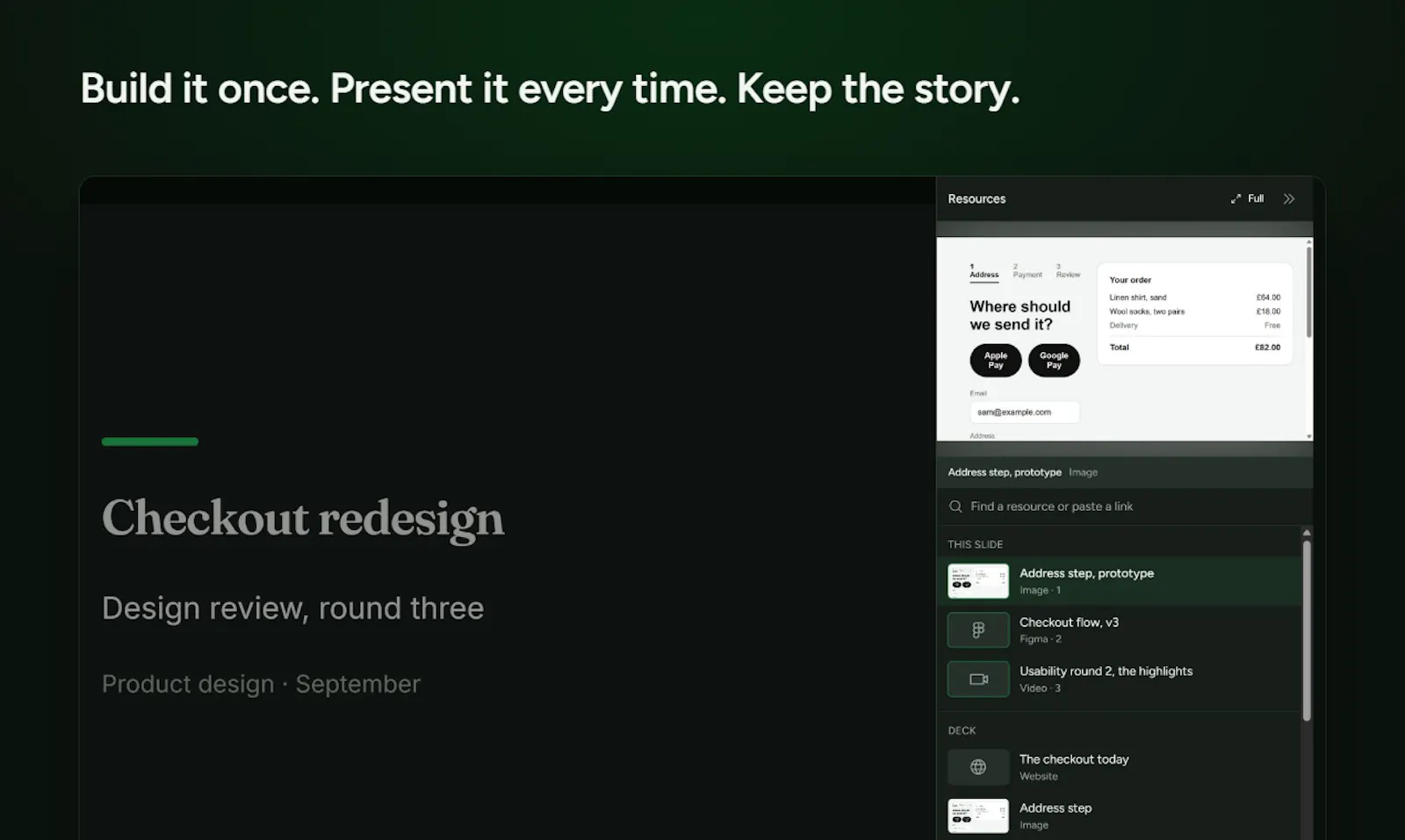The image size is (1405, 840).
Task: Open thumbnail of 'Address step, prototype' image
Action: (978, 581)
